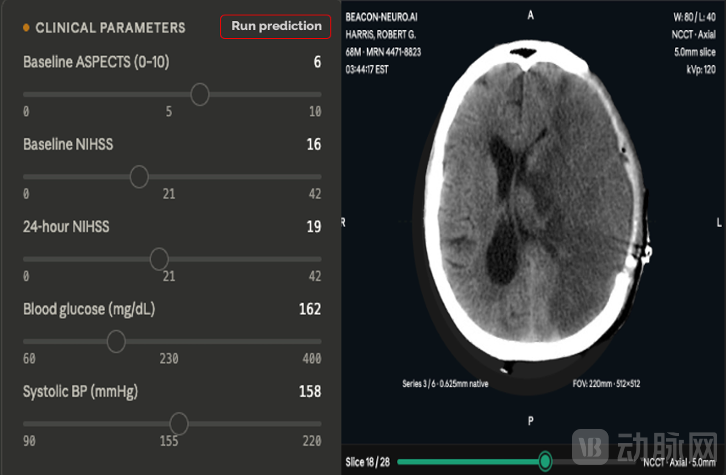
Task: Click the Run prediction button
Action: pos(275,26)
